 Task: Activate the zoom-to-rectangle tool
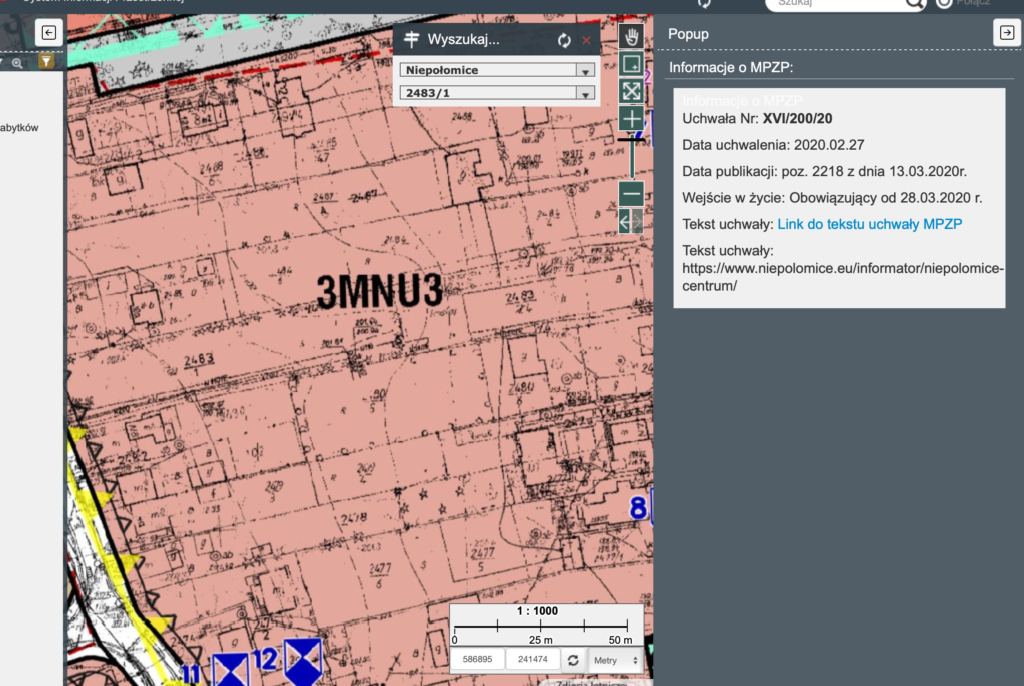pyautogui.click(x=631, y=64)
